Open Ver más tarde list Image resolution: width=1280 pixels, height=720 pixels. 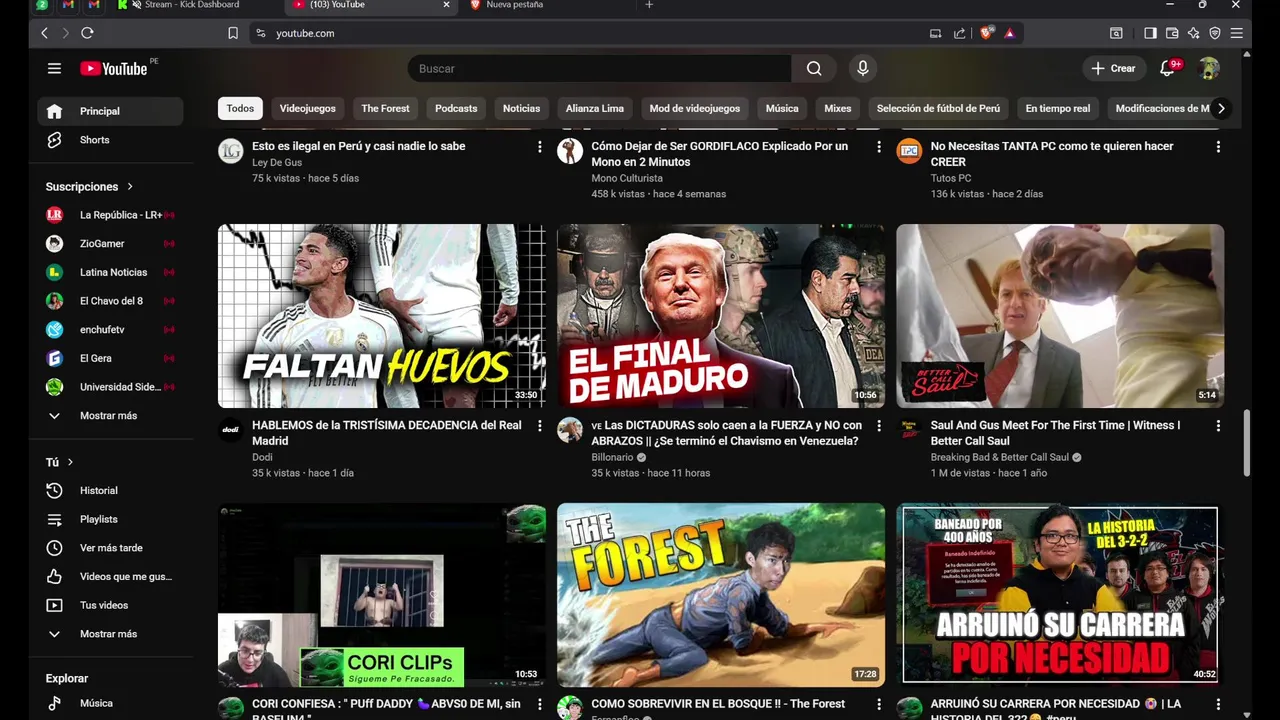(x=110, y=548)
